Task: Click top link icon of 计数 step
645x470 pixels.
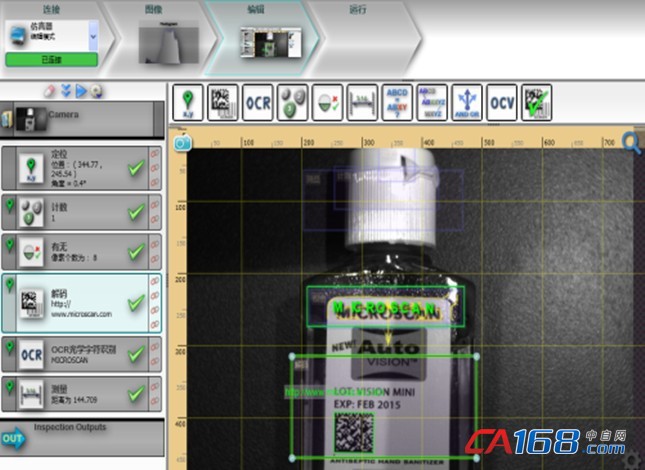Action: pos(155,205)
